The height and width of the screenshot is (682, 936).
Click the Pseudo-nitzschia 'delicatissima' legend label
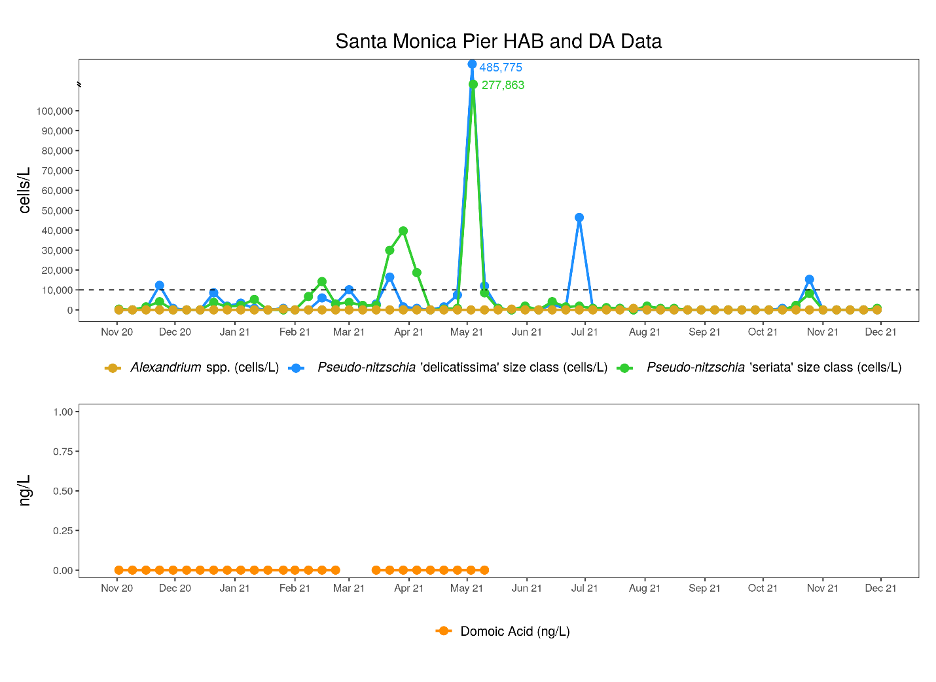click(462, 367)
